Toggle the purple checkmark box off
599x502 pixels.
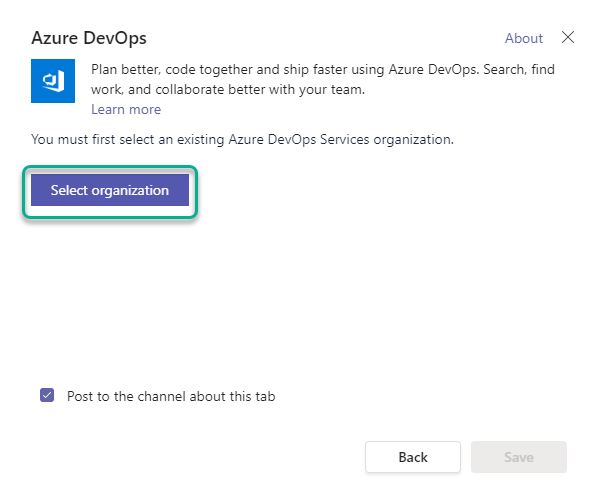(x=47, y=395)
